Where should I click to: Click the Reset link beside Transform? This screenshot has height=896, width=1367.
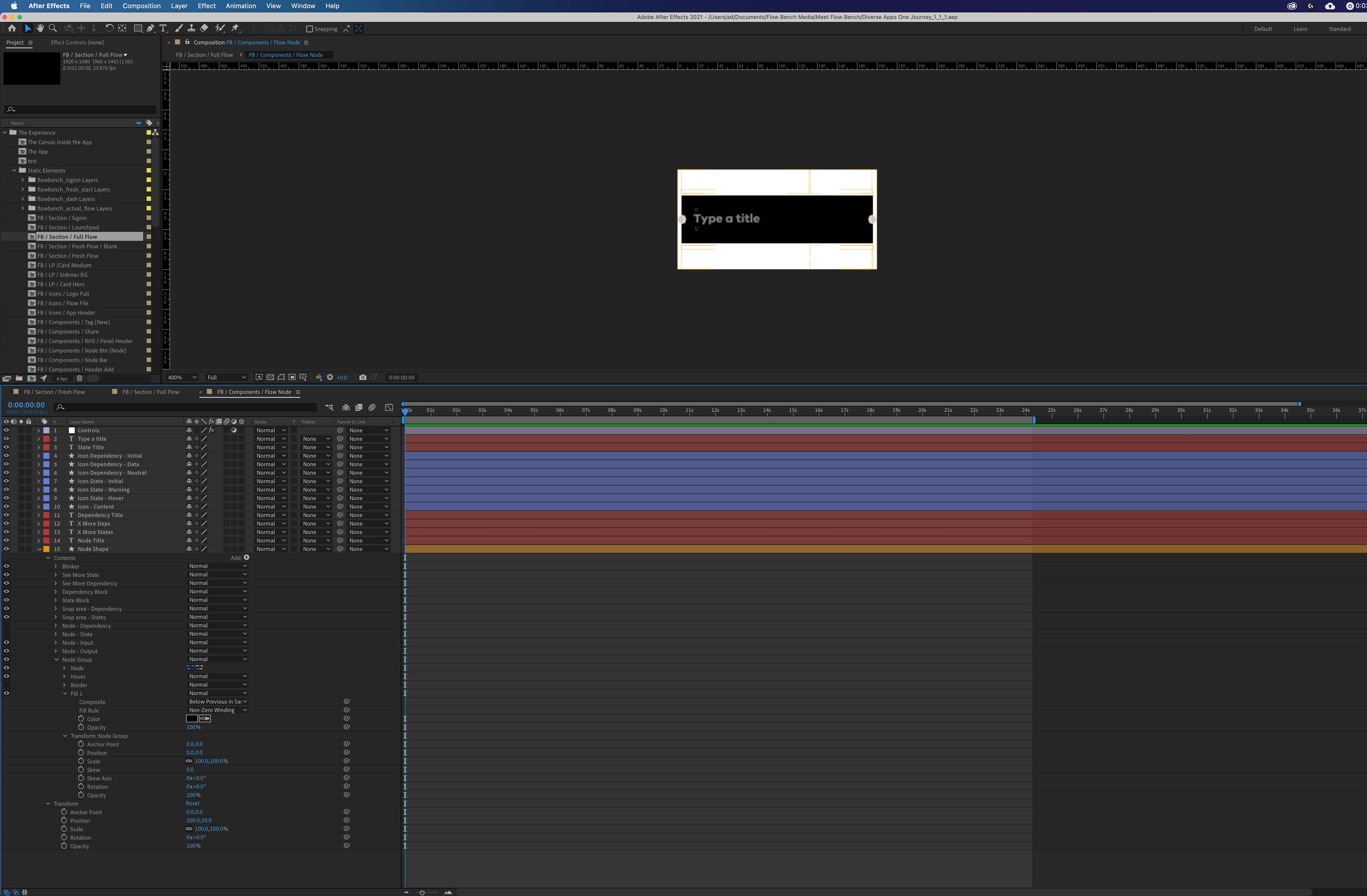point(192,804)
